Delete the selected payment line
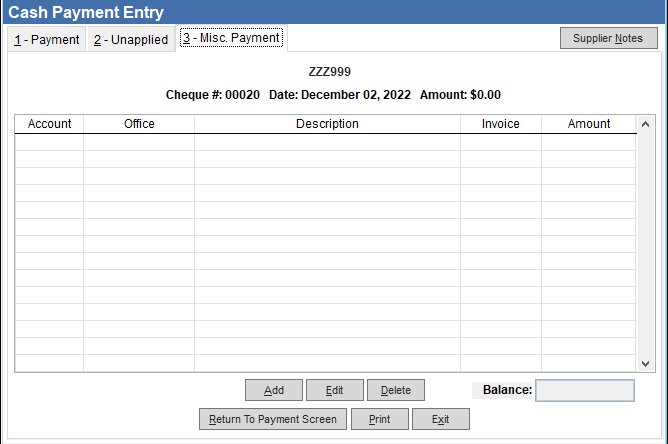668x444 pixels. click(x=396, y=390)
